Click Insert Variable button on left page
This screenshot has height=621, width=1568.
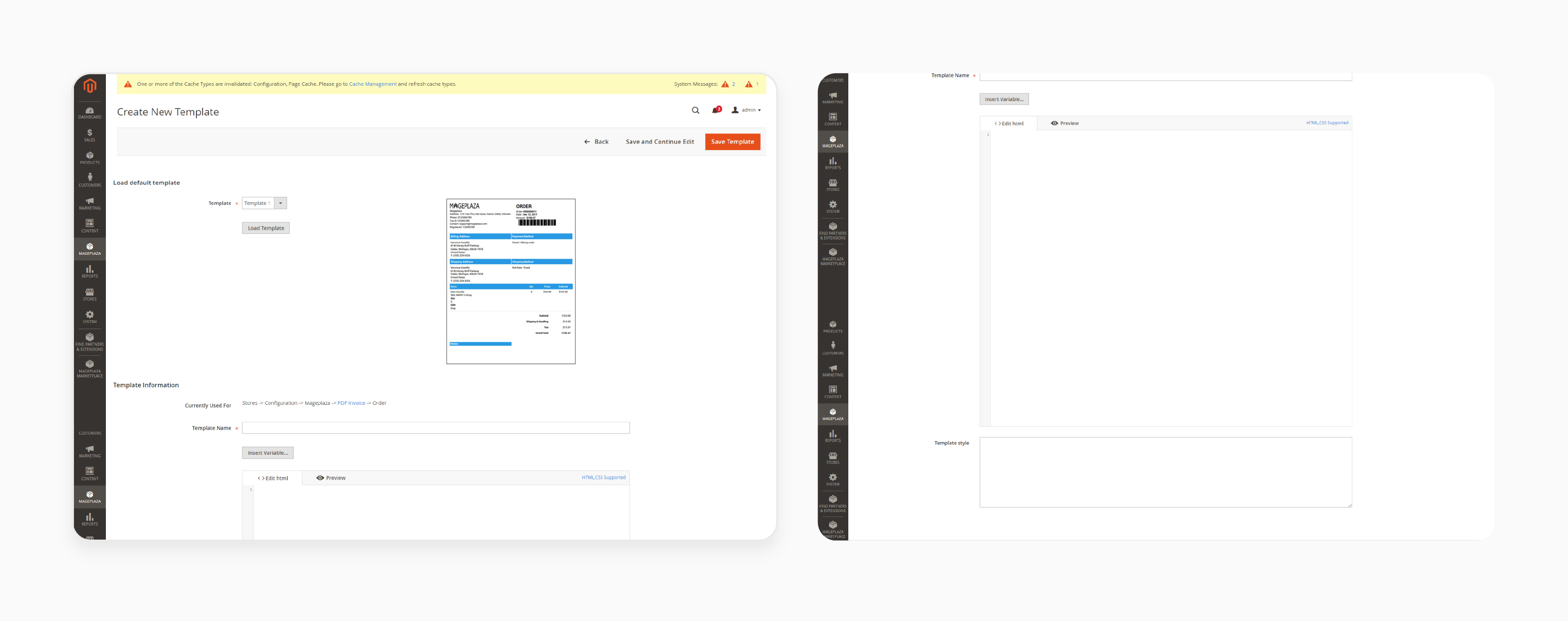[x=268, y=453]
